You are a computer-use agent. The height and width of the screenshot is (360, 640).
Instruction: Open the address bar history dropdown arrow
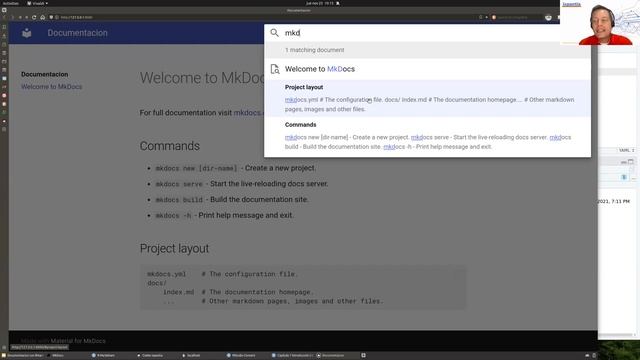tap(487, 18)
